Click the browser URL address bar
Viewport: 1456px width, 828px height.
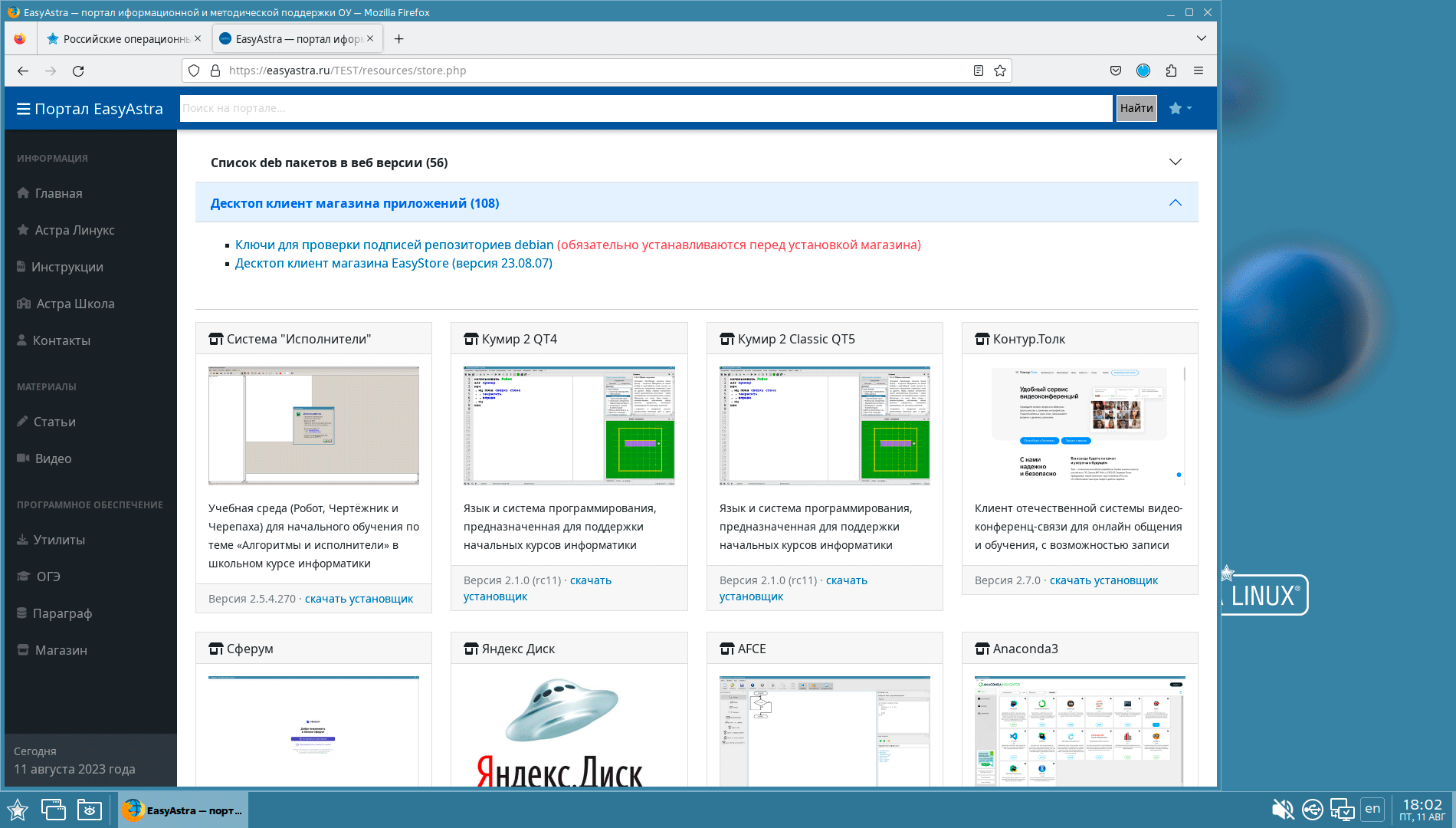[x=596, y=71]
